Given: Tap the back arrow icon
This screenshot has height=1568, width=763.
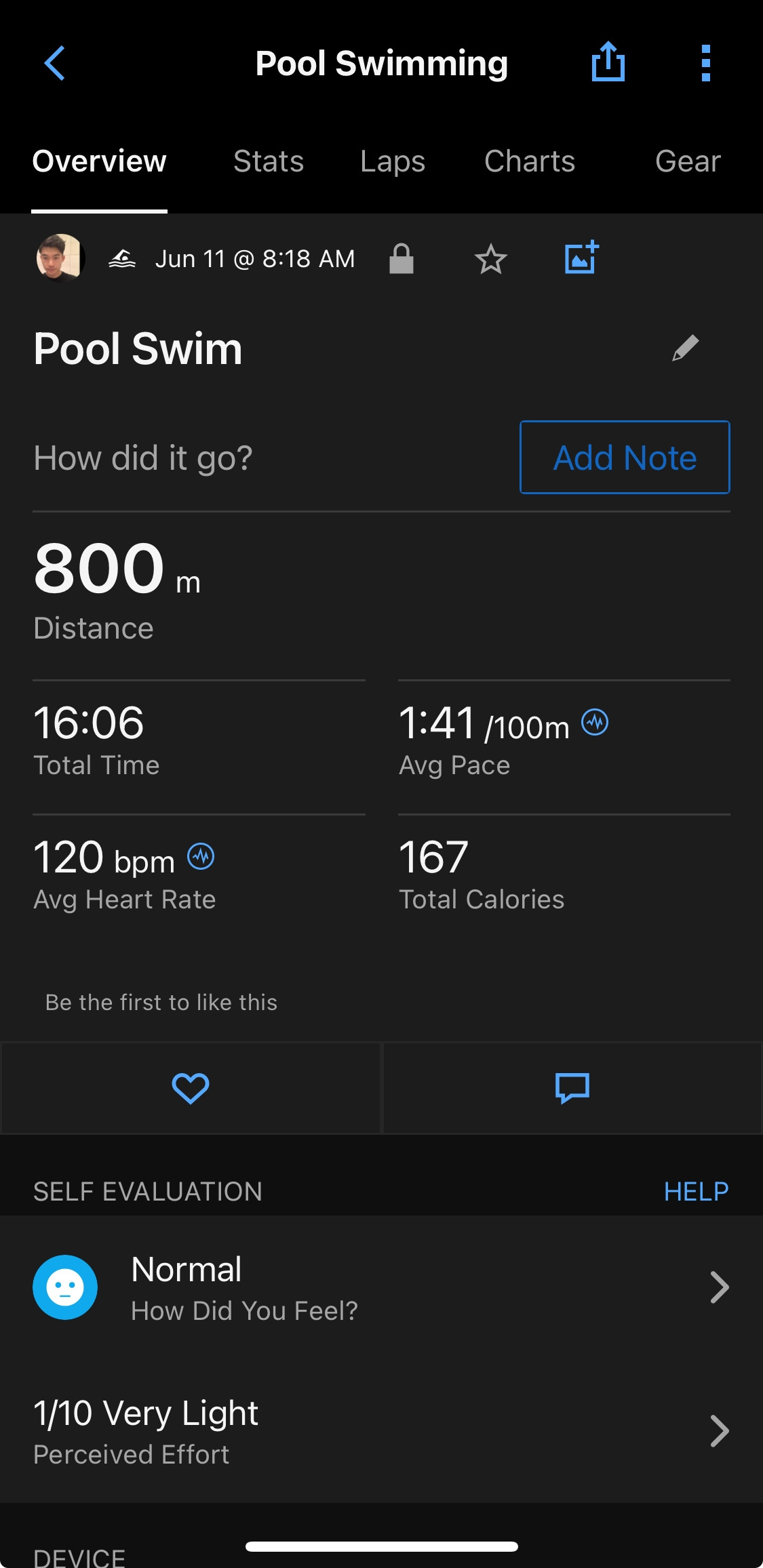Looking at the screenshot, I should pos(54,64).
